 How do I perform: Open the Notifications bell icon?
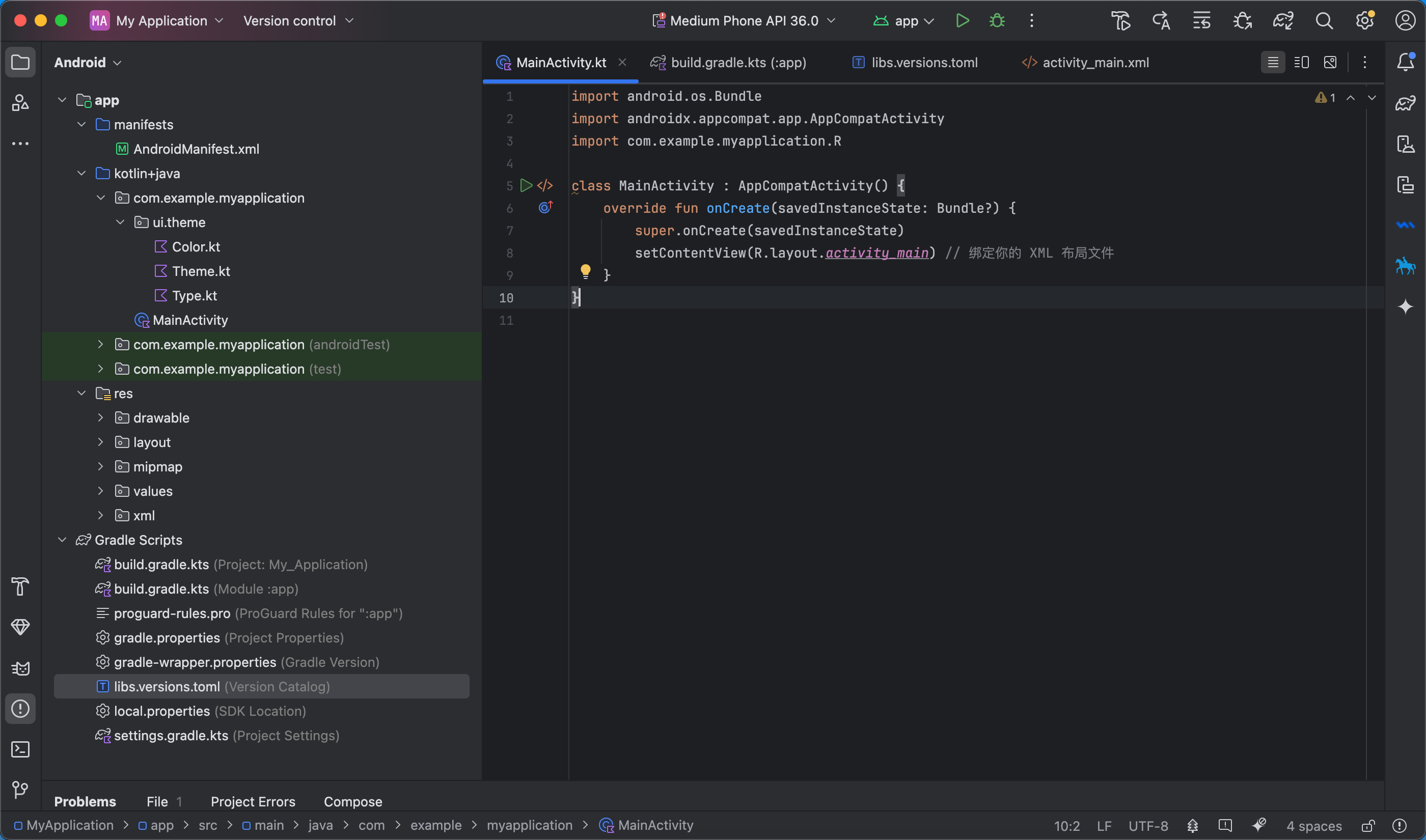click(1405, 62)
